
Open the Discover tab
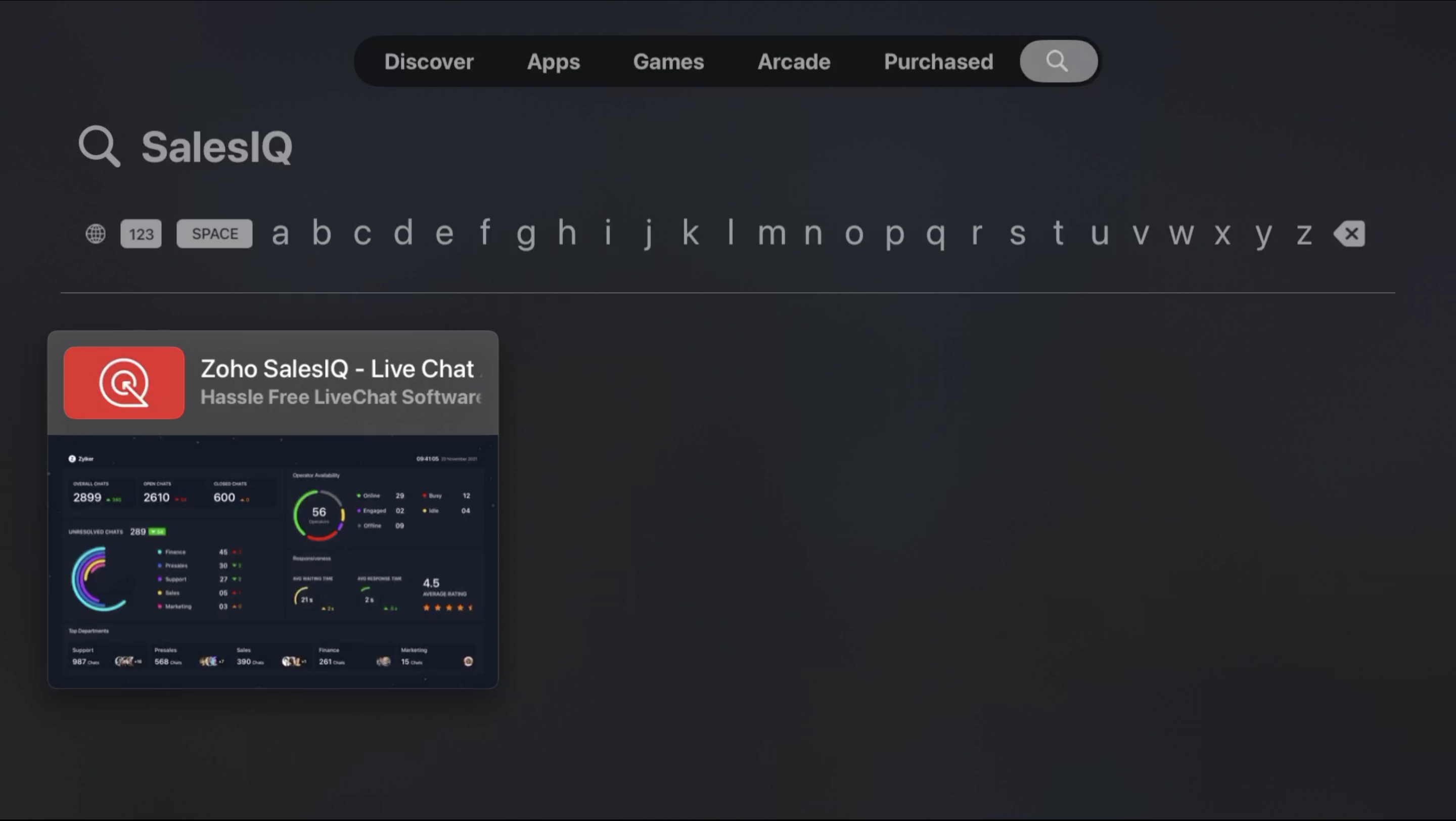tap(428, 61)
